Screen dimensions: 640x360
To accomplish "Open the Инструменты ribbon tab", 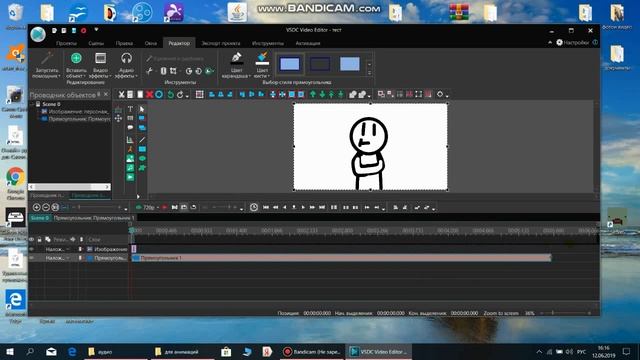I will pos(268,43).
